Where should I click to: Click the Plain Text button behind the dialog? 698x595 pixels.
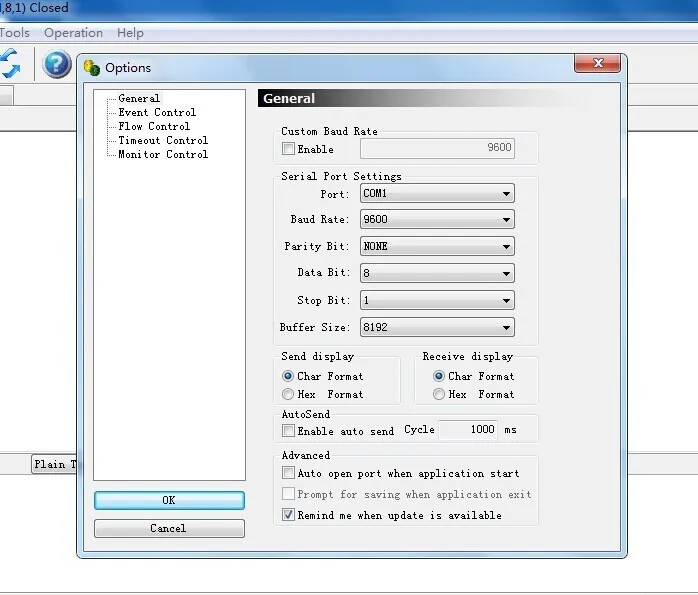54,464
